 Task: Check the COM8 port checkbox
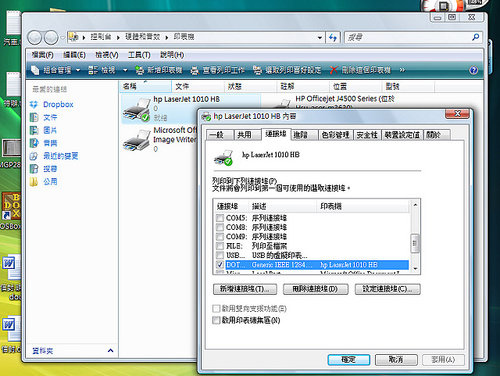click(x=220, y=227)
